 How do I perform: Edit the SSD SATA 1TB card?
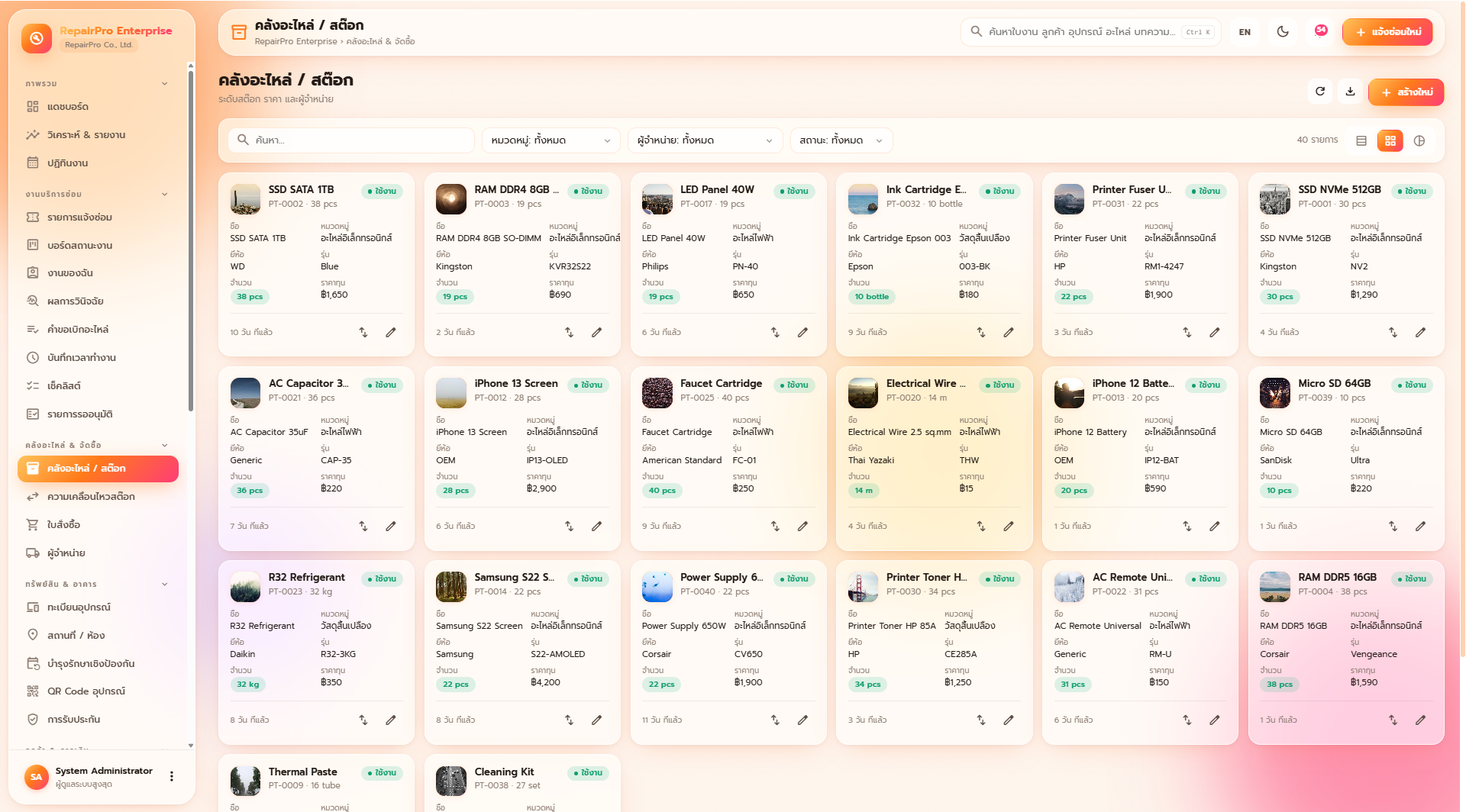coord(391,332)
